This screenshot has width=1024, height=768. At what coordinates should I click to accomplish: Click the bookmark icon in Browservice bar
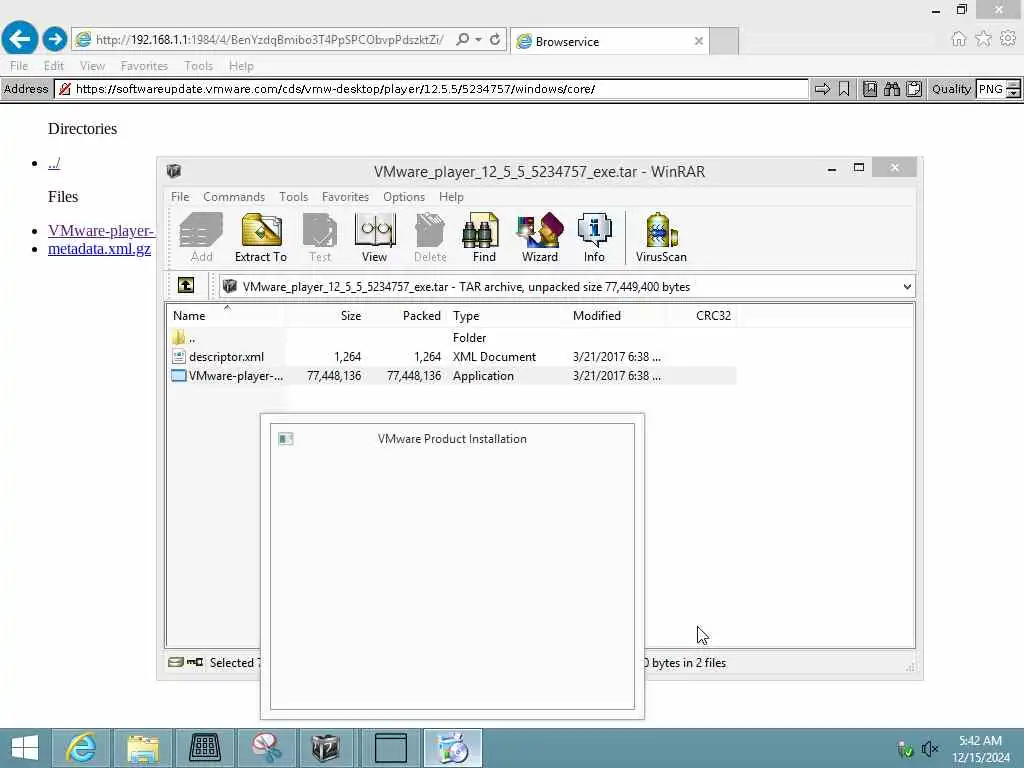coord(844,89)
